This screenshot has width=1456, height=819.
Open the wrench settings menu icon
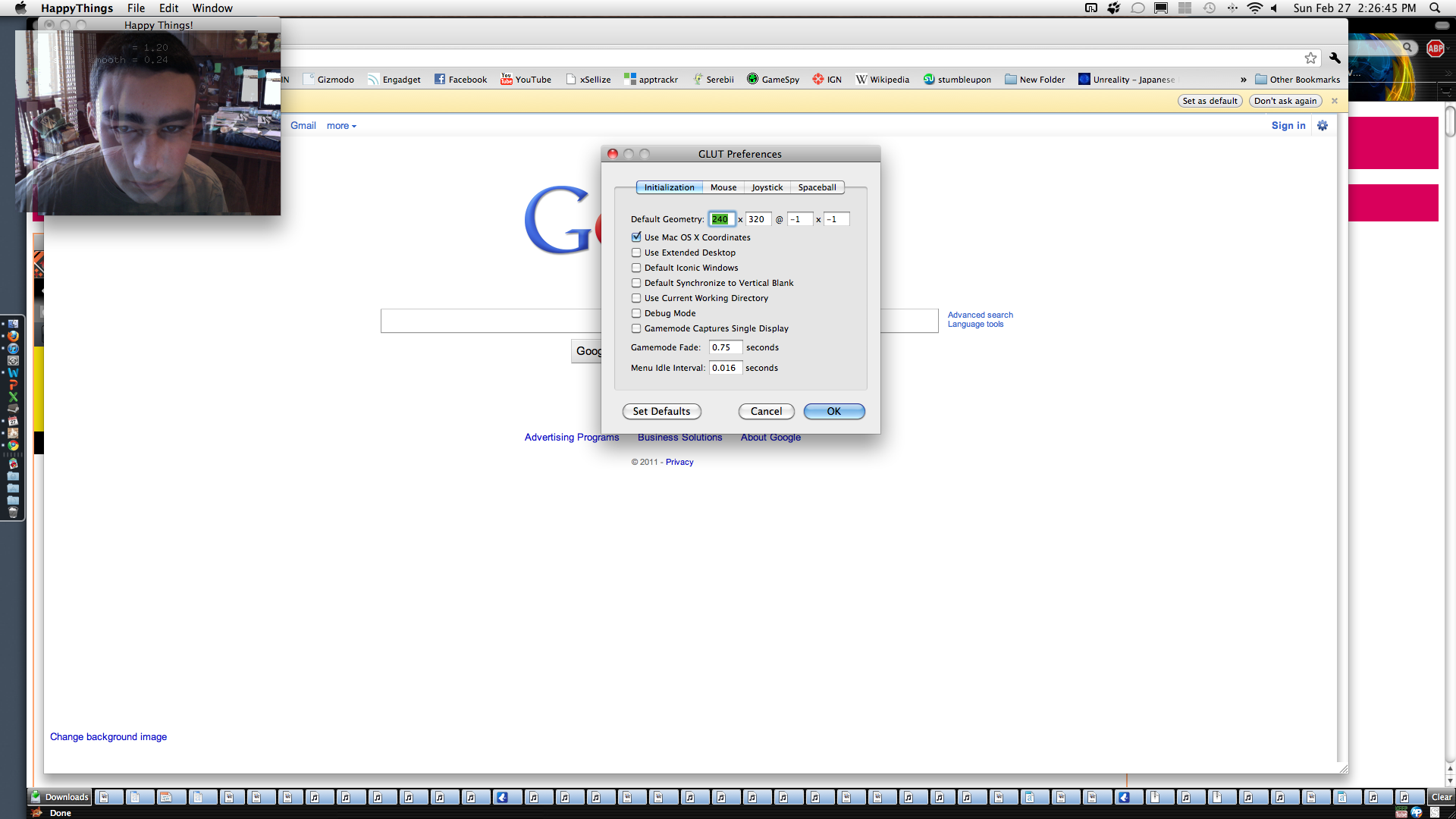pos(1335,58)
